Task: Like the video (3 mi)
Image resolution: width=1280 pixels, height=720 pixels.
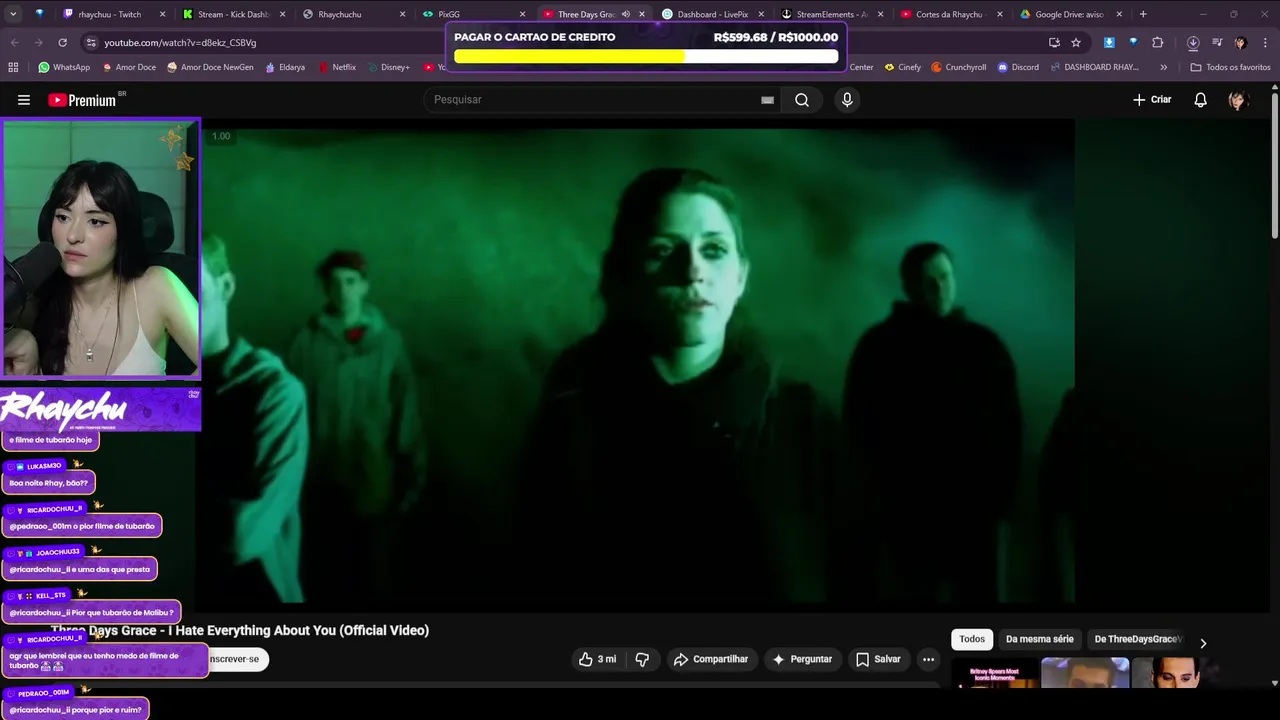Action: tap(597, 659)
